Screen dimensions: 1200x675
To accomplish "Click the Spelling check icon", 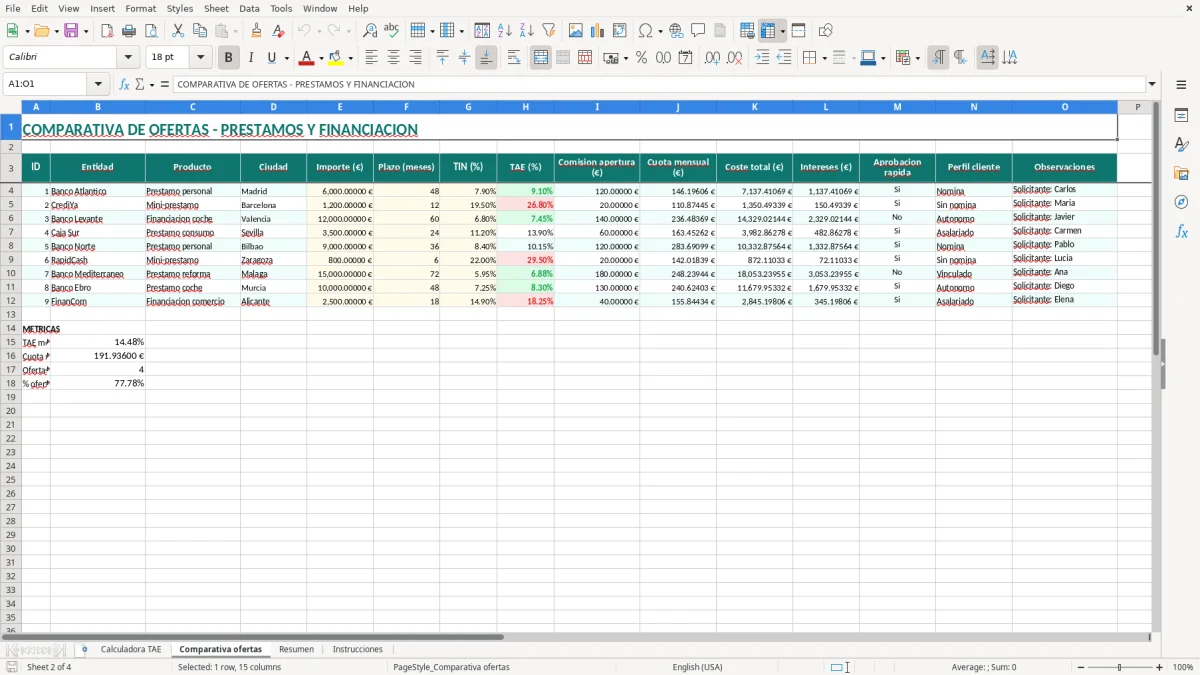I will pyautogui.click(x=392, y=31).
